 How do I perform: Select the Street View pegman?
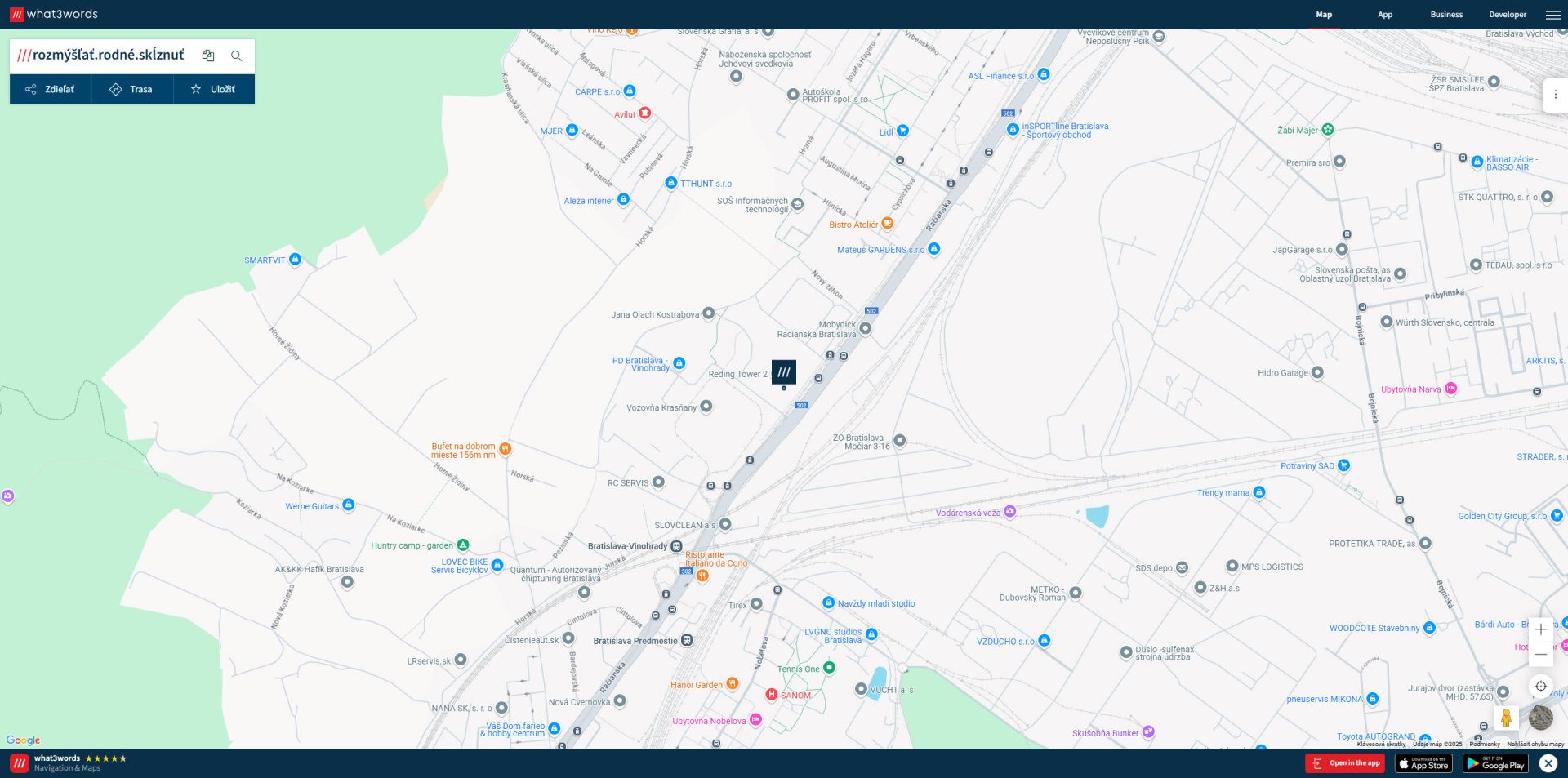pyautogui.click(x=1506, y=718)
